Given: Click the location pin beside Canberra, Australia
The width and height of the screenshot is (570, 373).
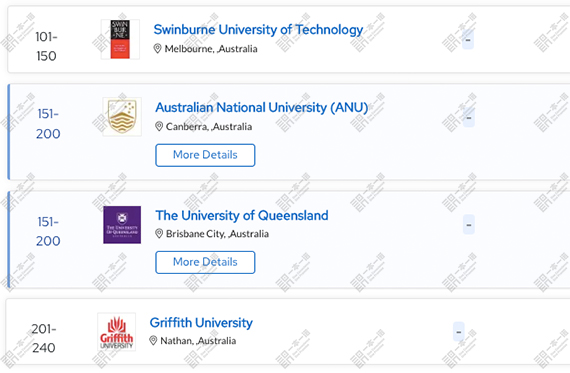Looking at the screenshot, I should coord(159,126).
